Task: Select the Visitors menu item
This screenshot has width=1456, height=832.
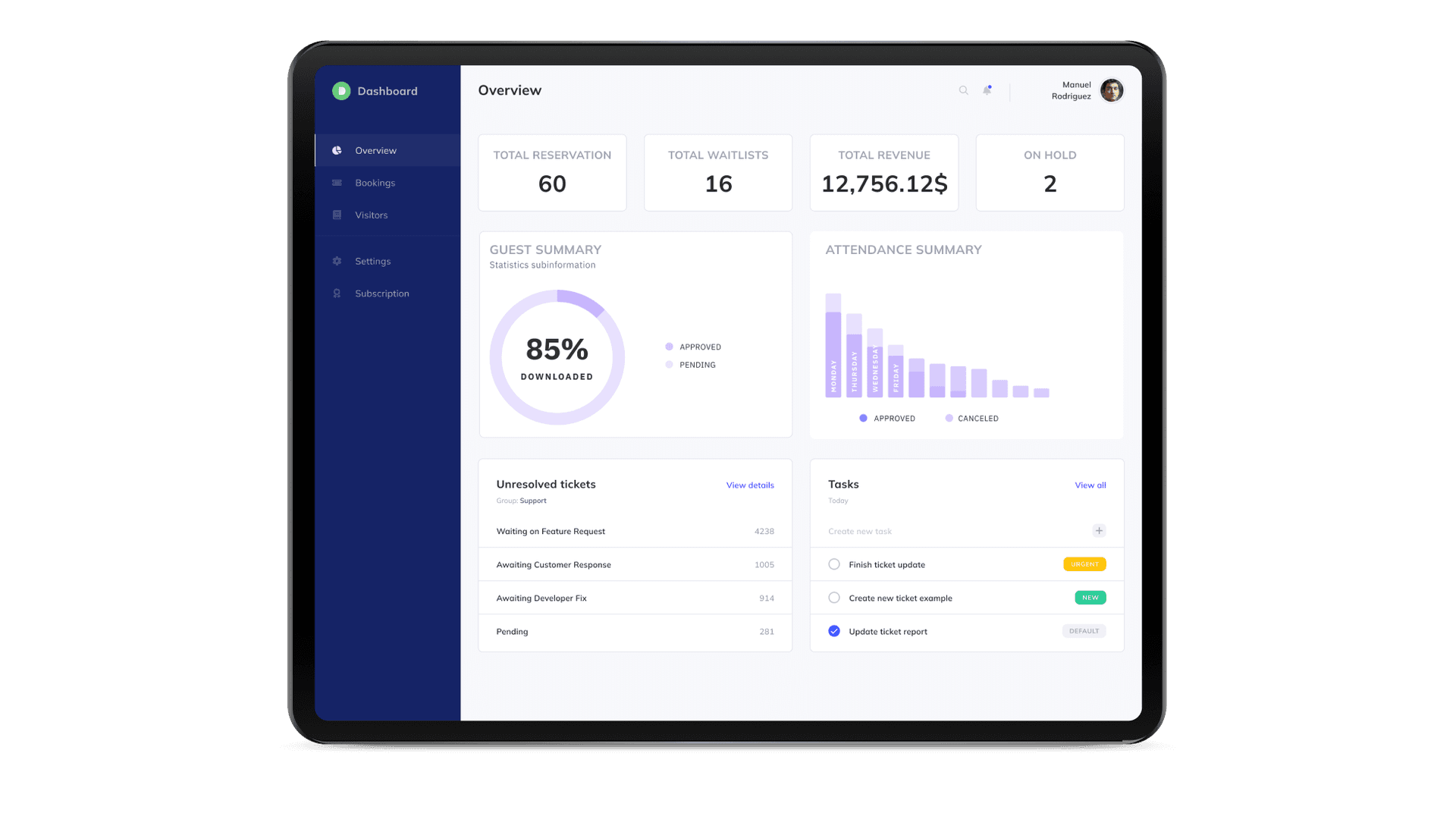Action: tap(370, 215)
